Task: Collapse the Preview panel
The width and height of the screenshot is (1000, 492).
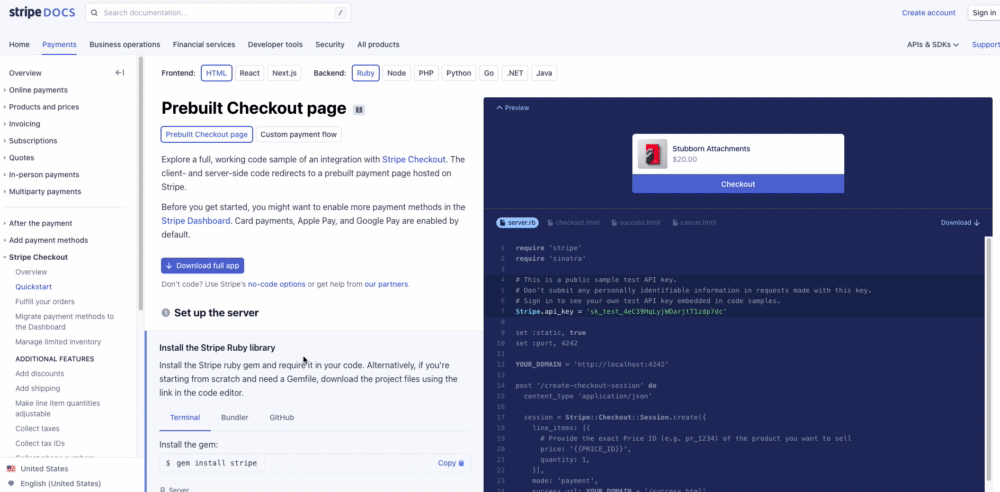Action: 512,108
